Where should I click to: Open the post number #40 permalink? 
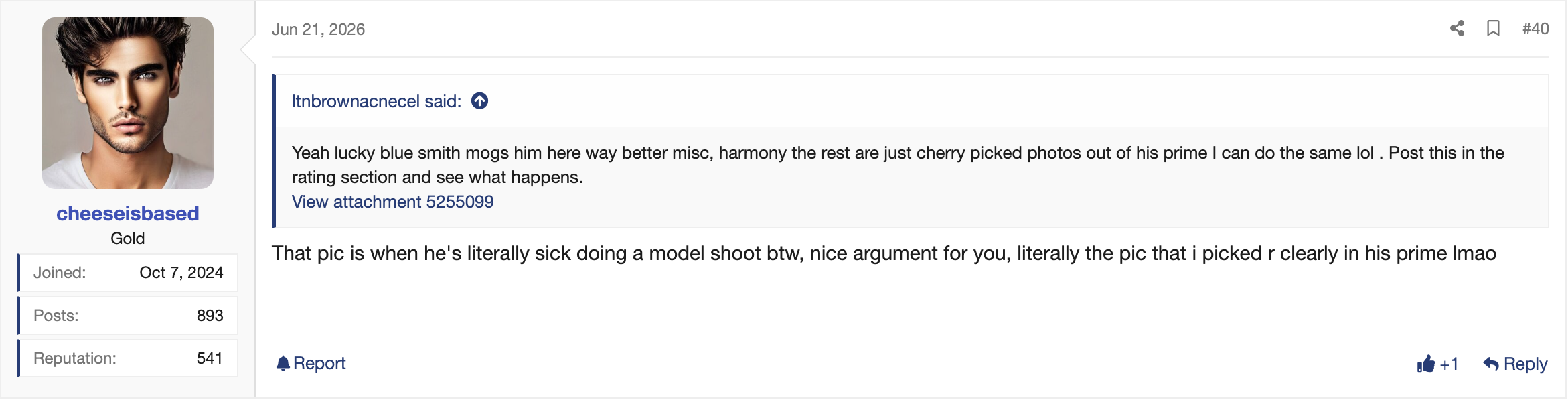(x=1535, y=29)
